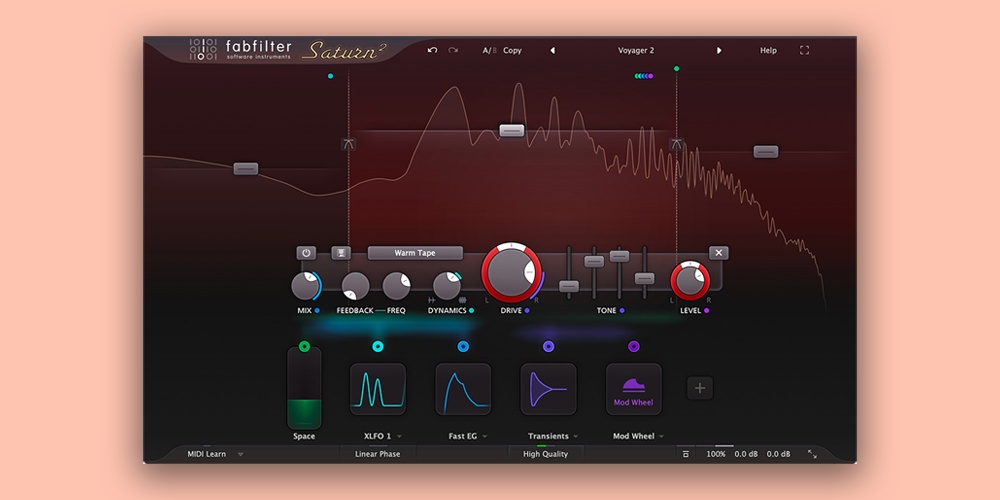Screen dimensions: 1000x500
Task: Click the undo arrow icon
Action: [432, 50]
